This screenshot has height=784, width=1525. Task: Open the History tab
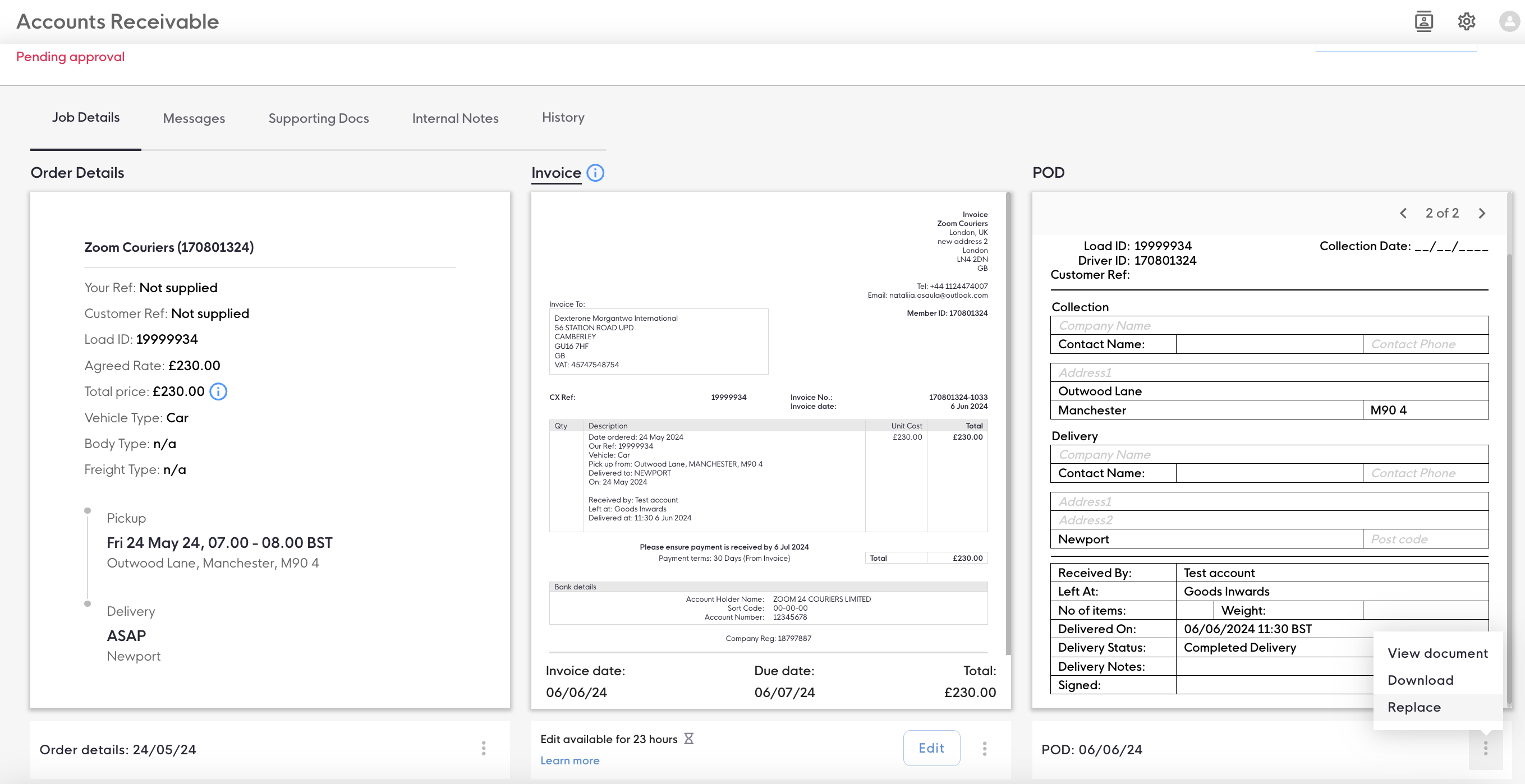562,117
